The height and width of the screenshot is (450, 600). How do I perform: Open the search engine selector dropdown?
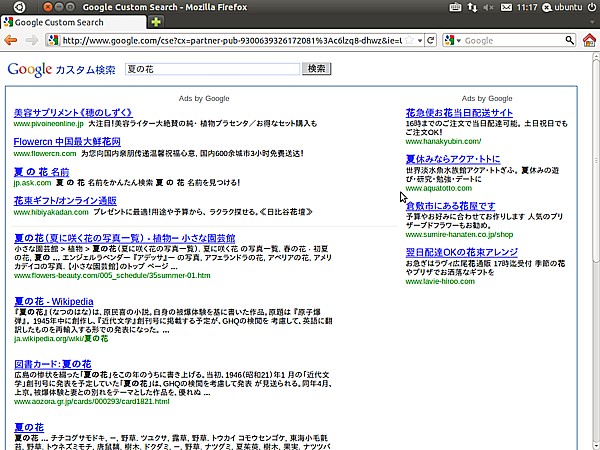pos(458,40)
